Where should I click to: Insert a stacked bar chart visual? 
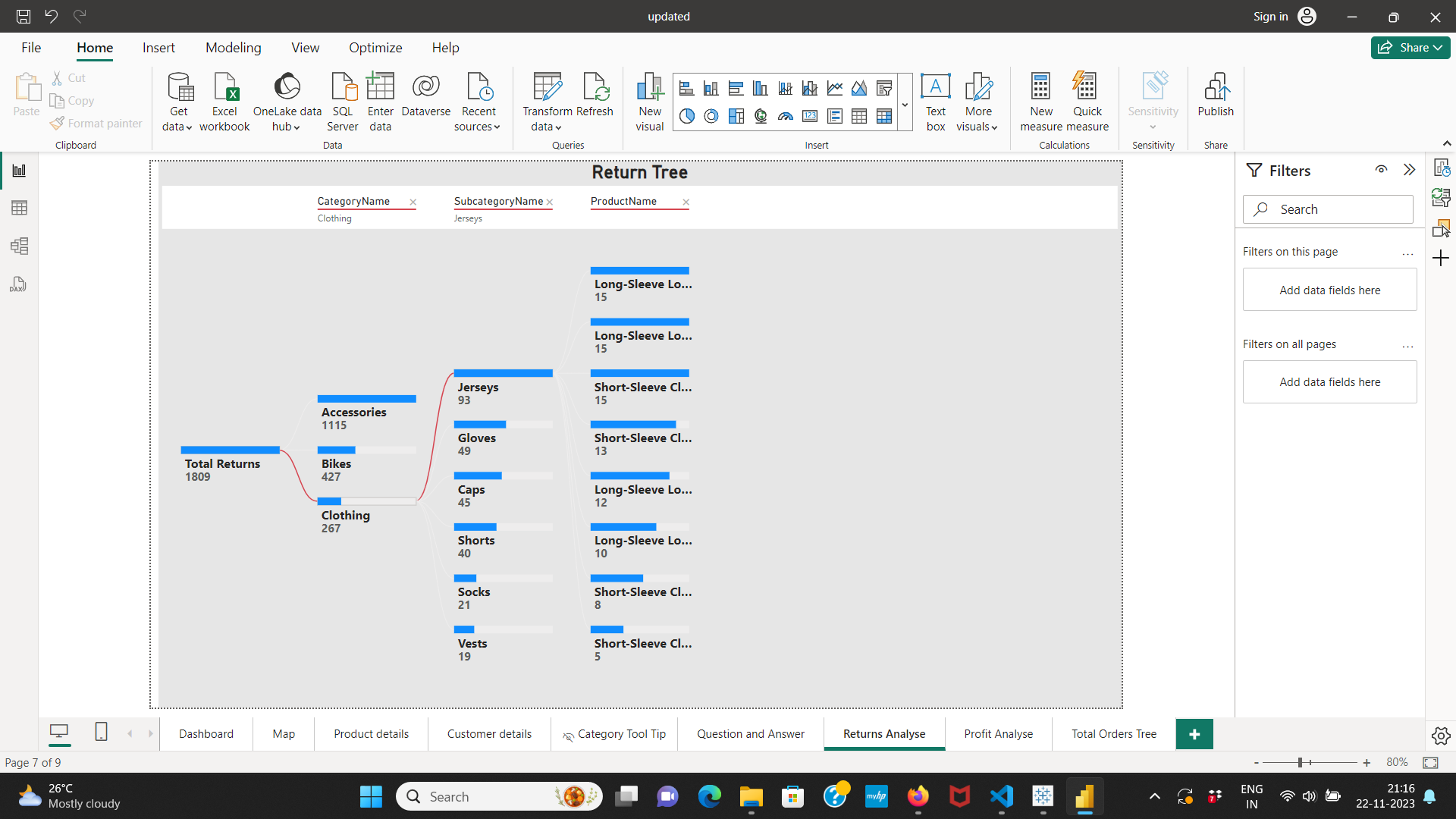click(x=686, y=88)
